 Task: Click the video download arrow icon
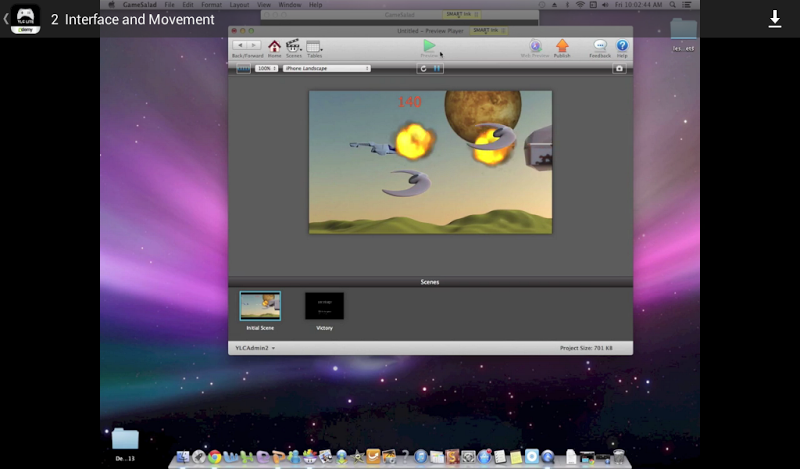pos(774,19)
